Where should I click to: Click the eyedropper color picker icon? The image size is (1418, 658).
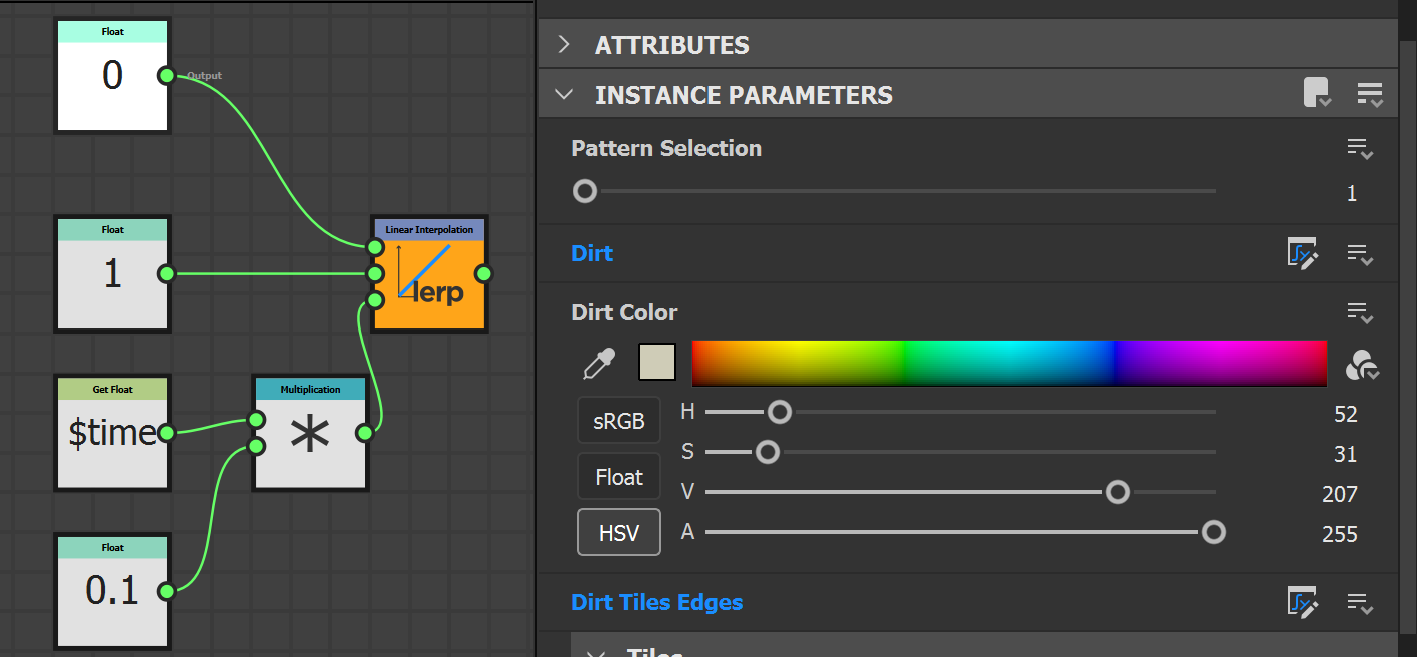(599, 364)
